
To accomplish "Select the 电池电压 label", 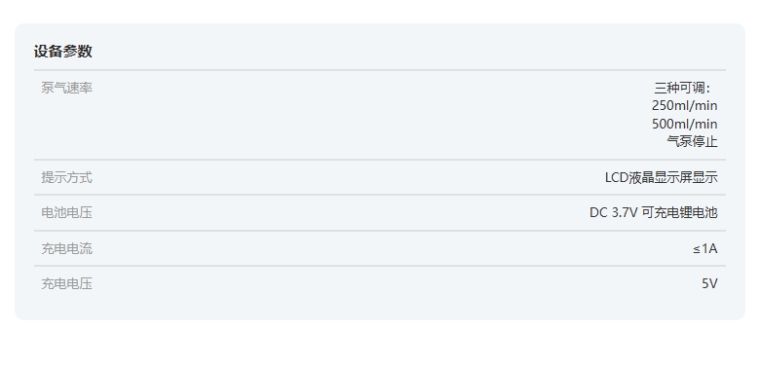I will (x=66, y=213).
